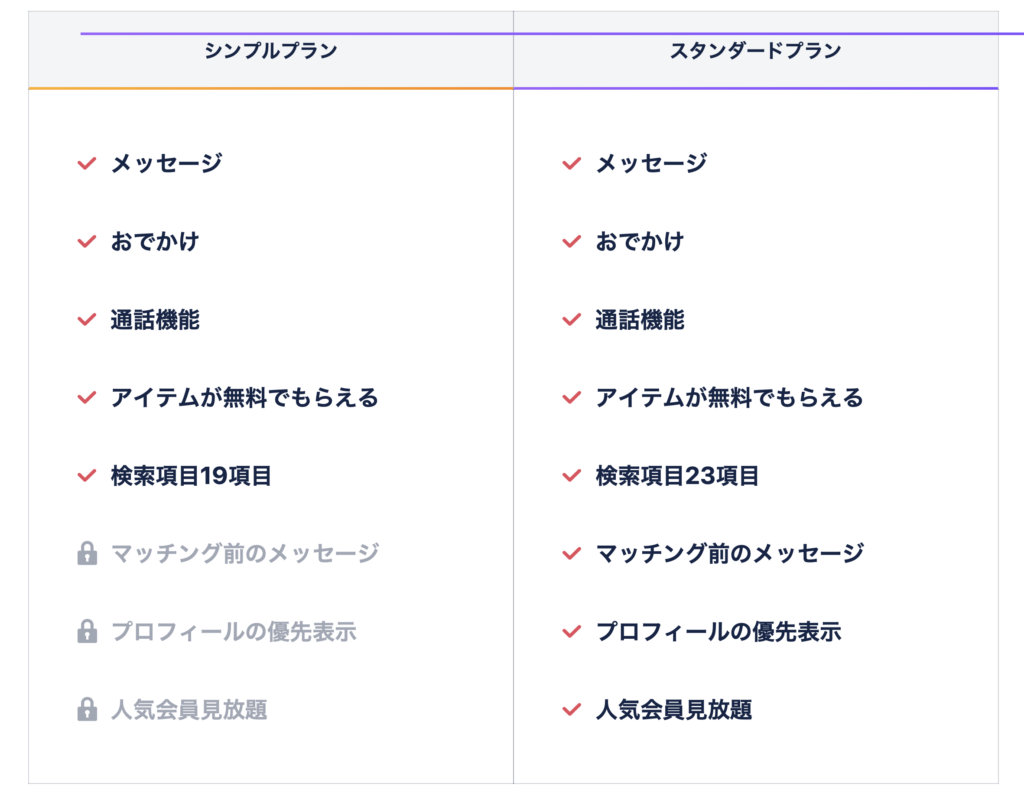This screenshot has width=1024, height=803.
Task: Click 検索項目23項目 feature text
Action: (677, 476)
